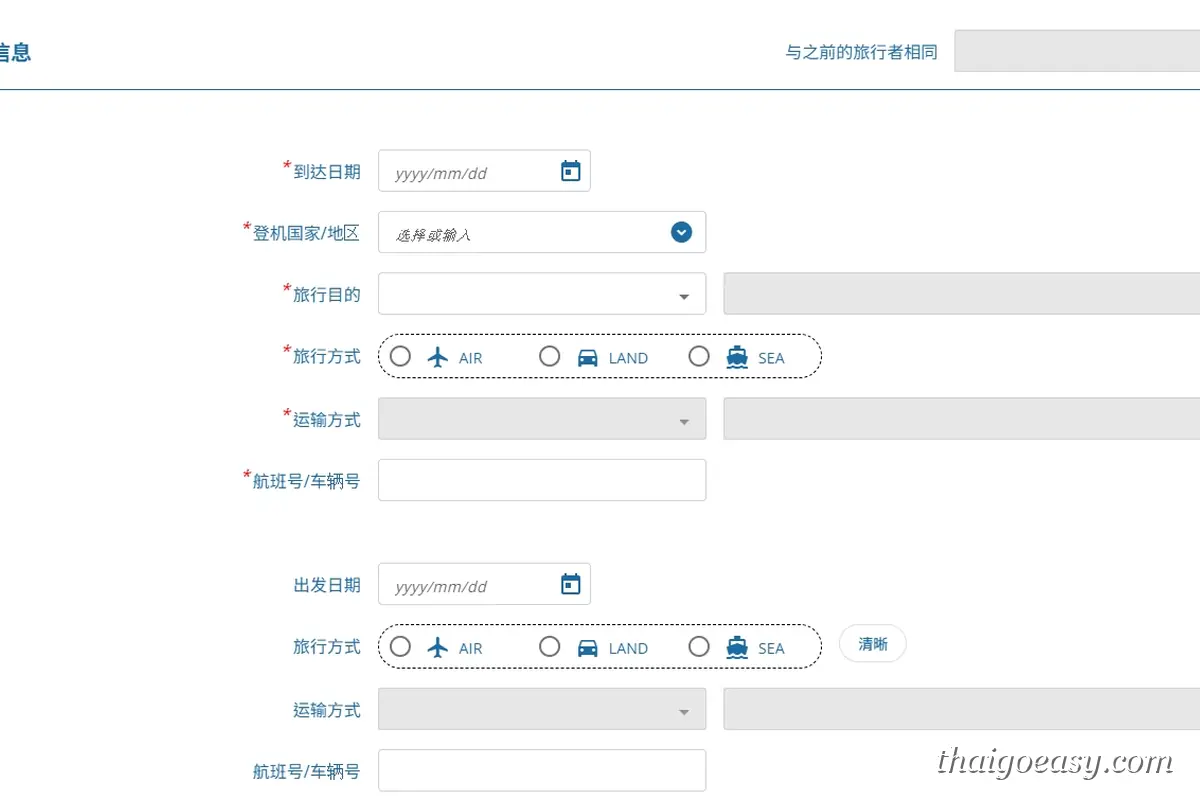The height and width of the screenshot is (800, 1200).
Task: Click the arrival ship SEA icon
Action: [737, 357]
